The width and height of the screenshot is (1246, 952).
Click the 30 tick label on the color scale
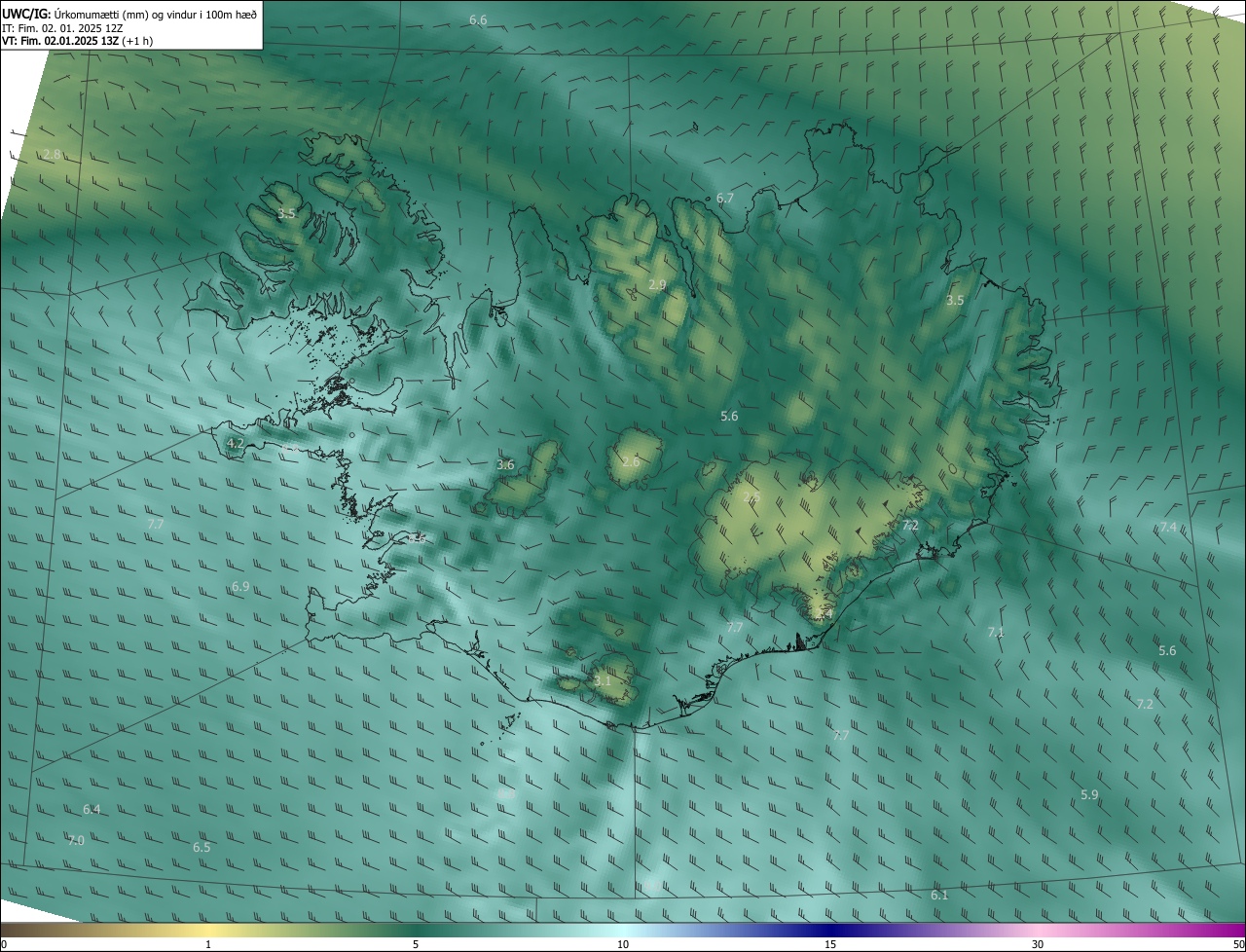point(1038,944)
